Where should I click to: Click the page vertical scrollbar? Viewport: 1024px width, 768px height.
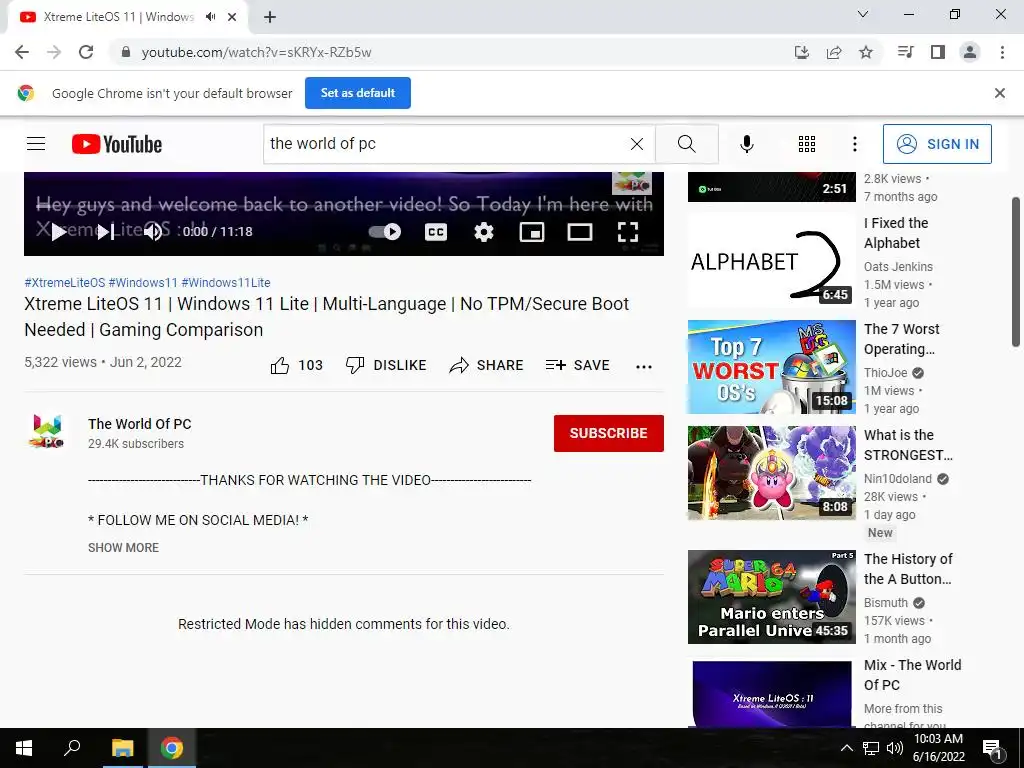[x=1017, y=272]
